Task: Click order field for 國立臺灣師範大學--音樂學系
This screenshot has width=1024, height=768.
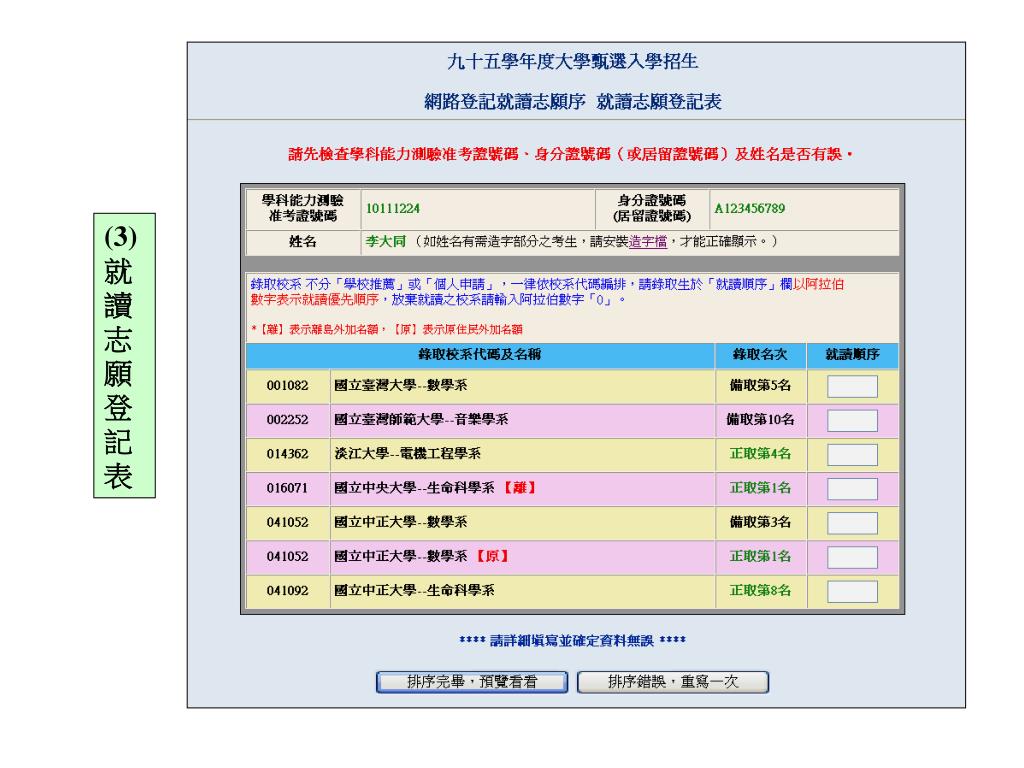Action: click(x=852, y=420)
